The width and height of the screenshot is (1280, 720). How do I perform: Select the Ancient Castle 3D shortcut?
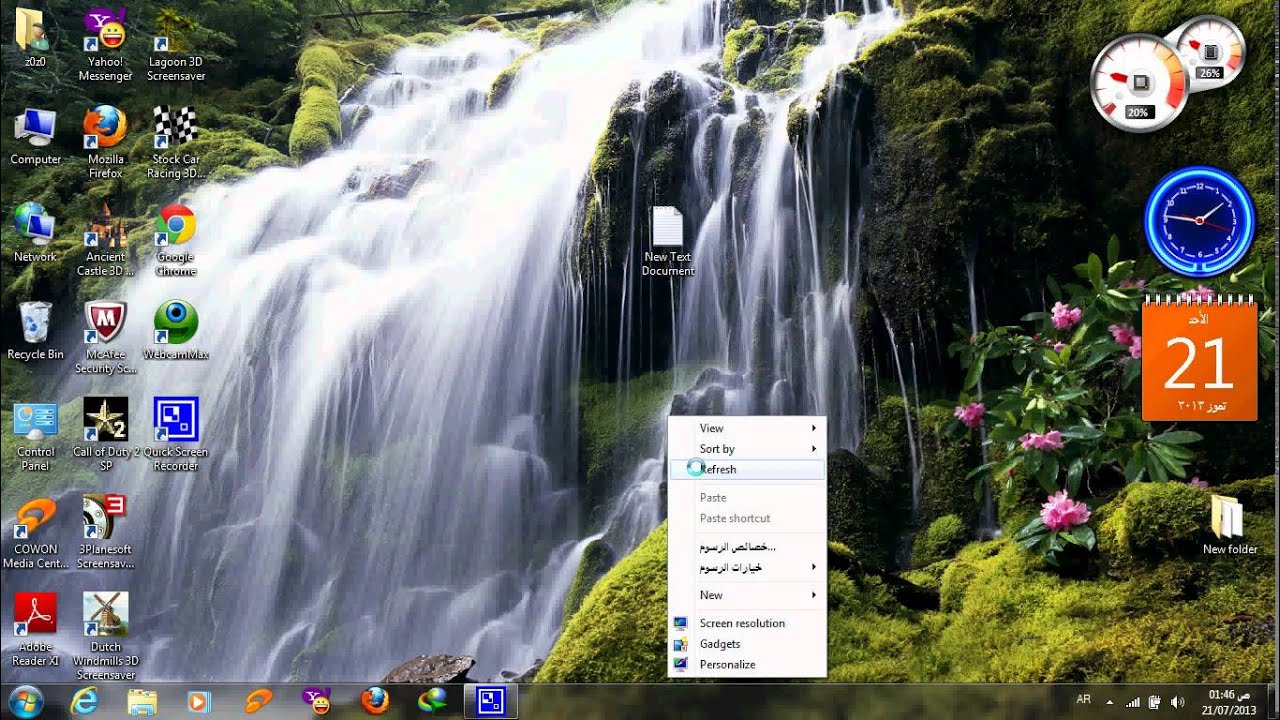point(105,241)
